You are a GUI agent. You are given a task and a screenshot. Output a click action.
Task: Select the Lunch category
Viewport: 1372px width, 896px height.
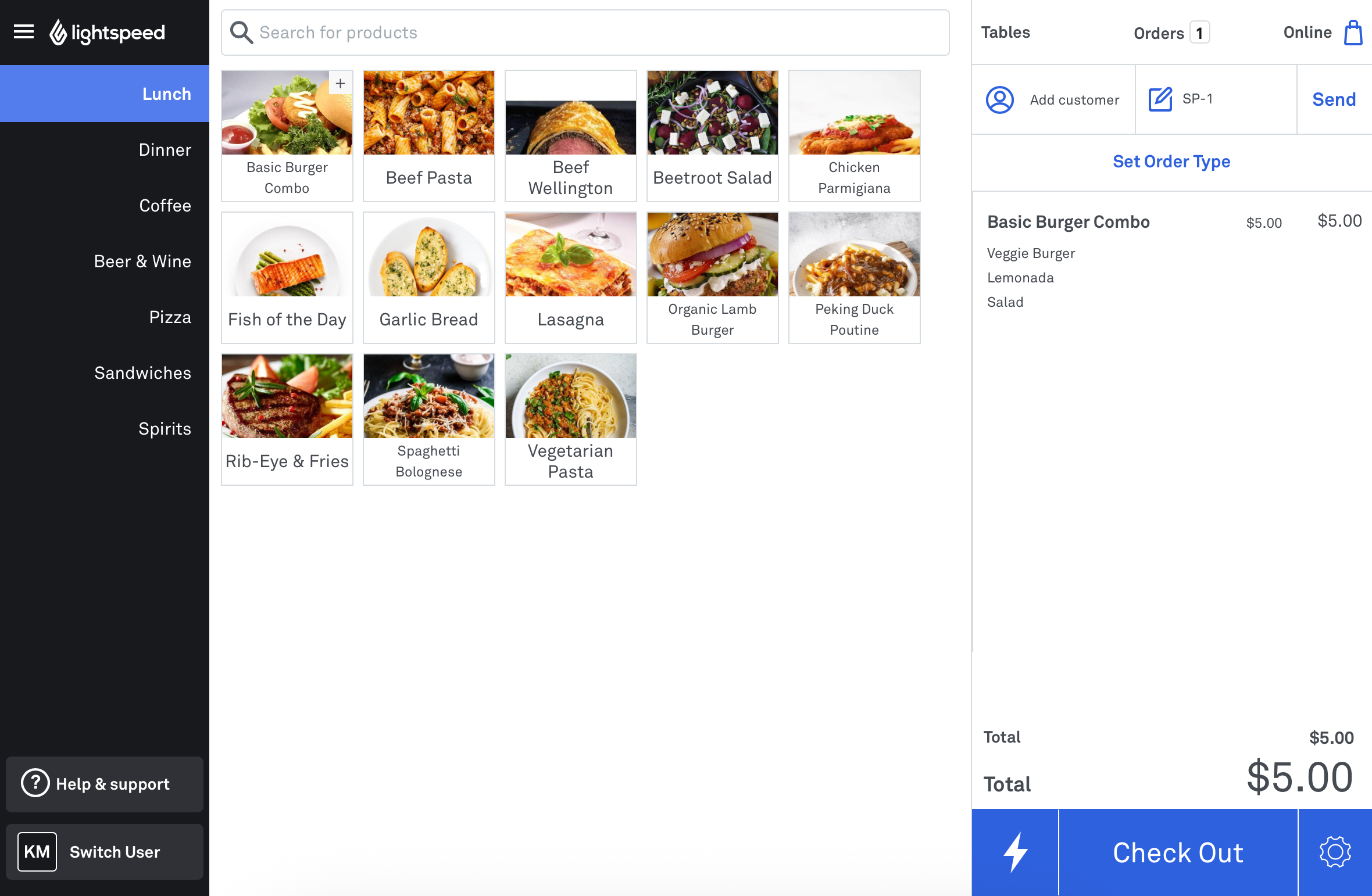[105, 94]
